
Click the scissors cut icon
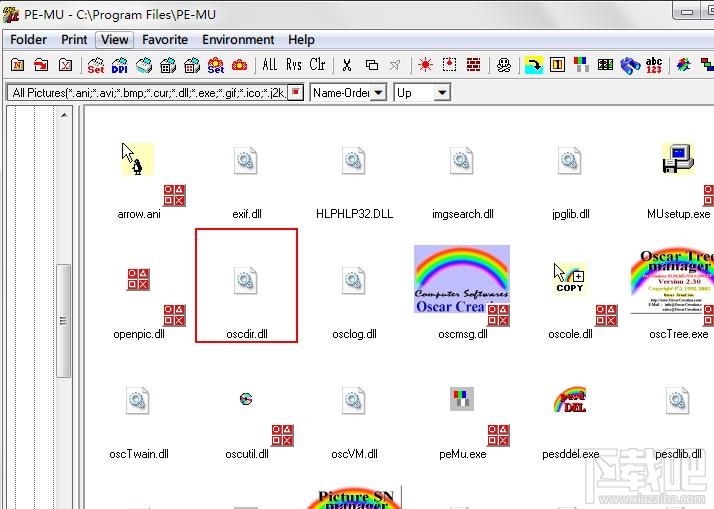(347, 65)
